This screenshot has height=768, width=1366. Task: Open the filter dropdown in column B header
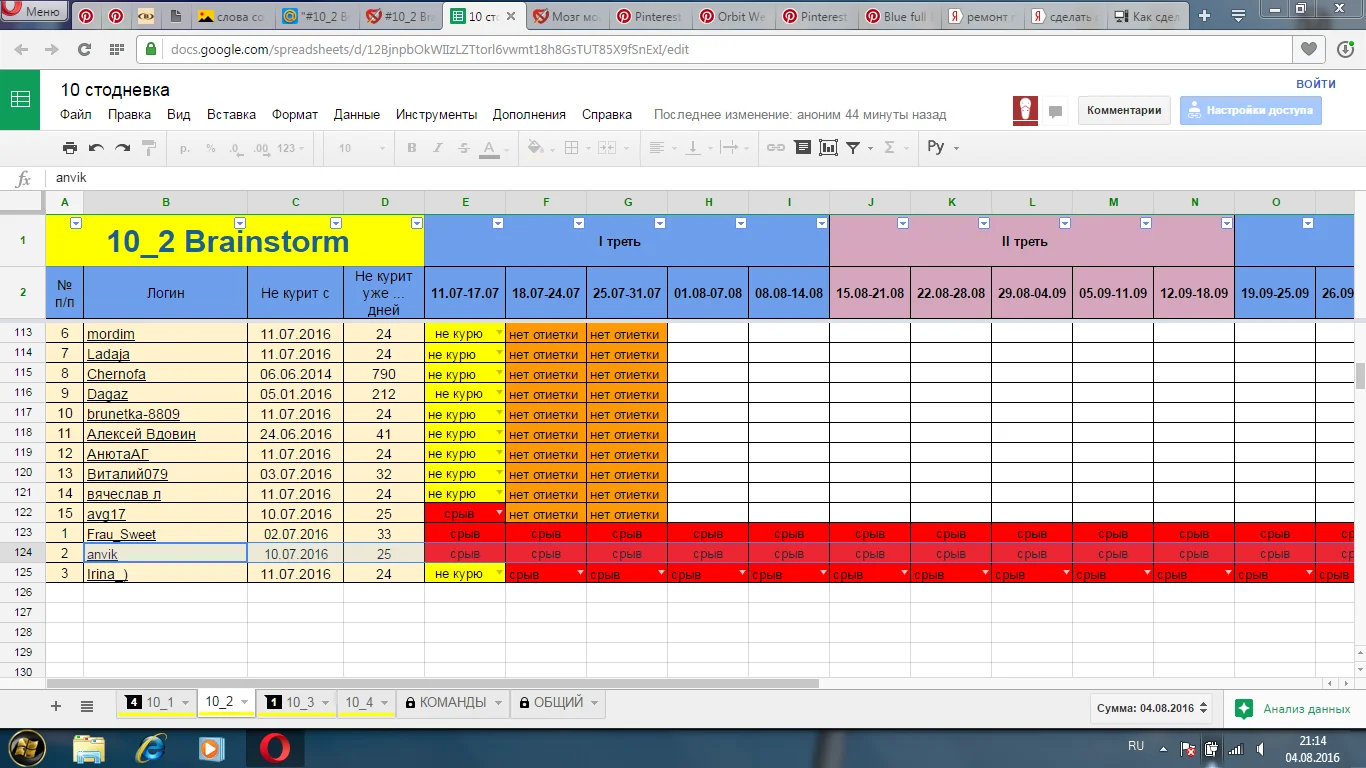coord(239,223)
